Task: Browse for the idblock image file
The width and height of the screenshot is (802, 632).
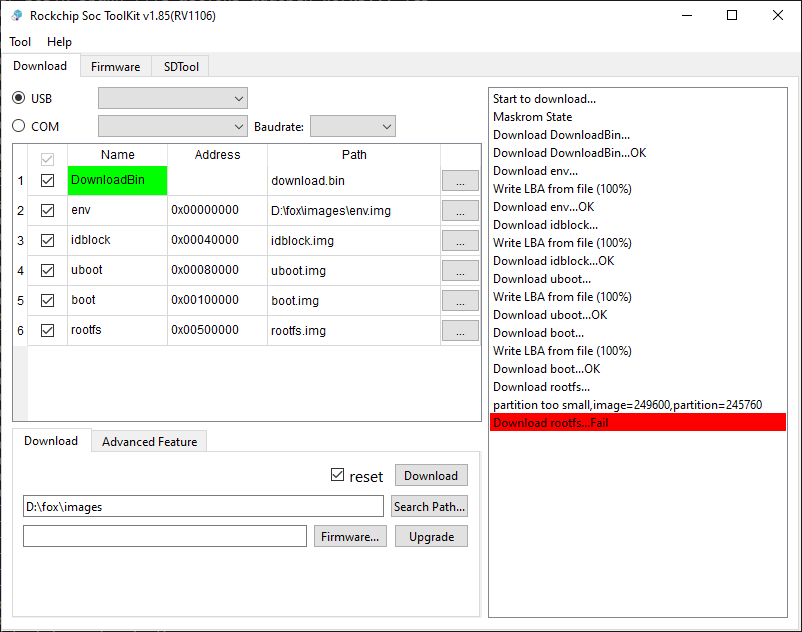Action: click(x=460, y=241)
